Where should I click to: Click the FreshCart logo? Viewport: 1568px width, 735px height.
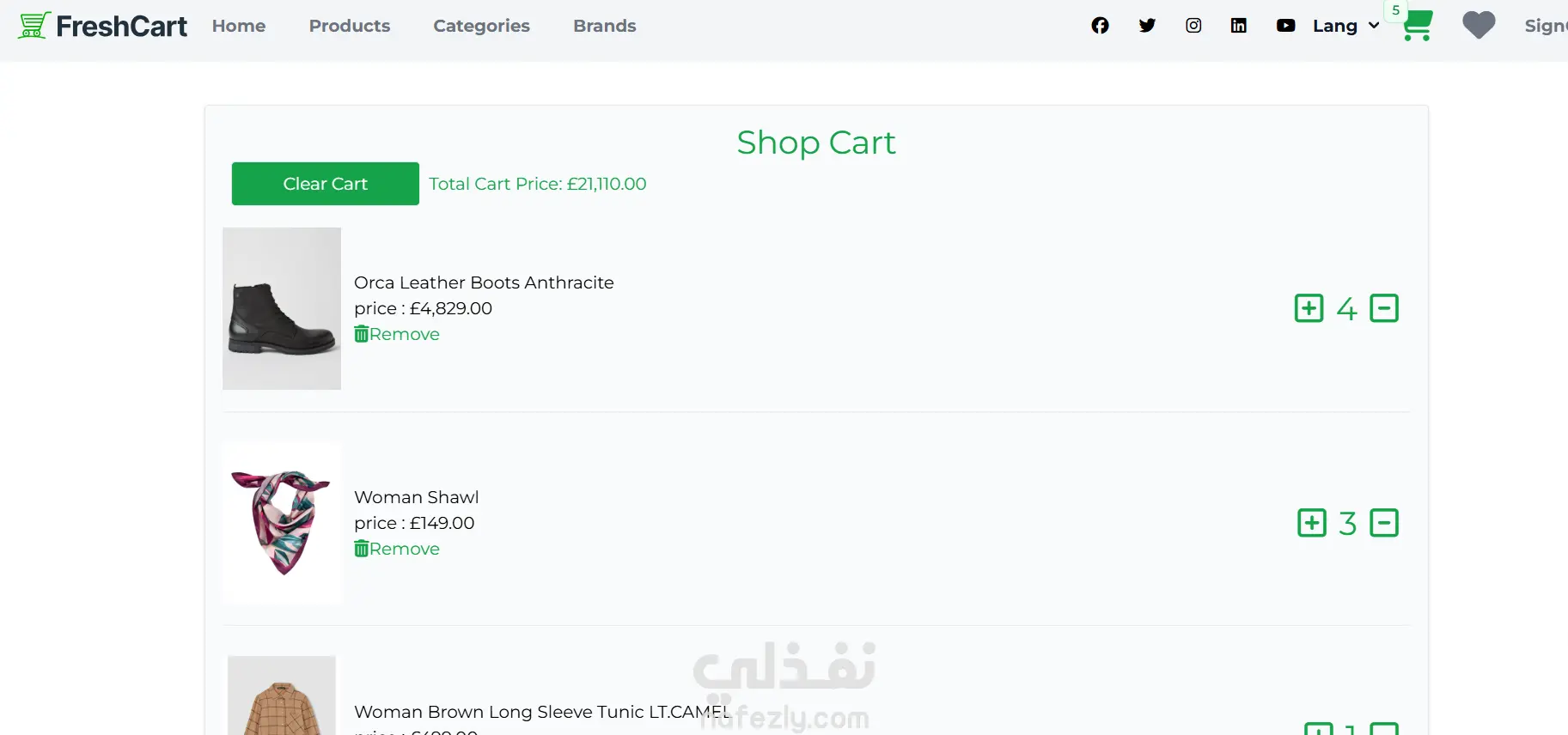(x=103, y=26)
